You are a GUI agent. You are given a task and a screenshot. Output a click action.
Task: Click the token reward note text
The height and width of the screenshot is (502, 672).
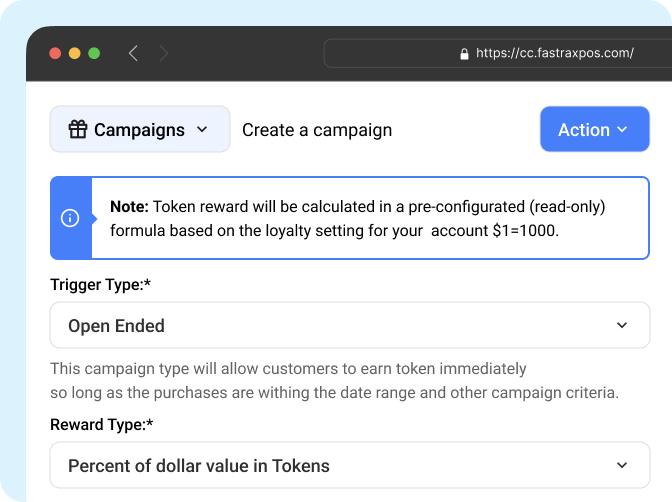[x=357, y=218]
